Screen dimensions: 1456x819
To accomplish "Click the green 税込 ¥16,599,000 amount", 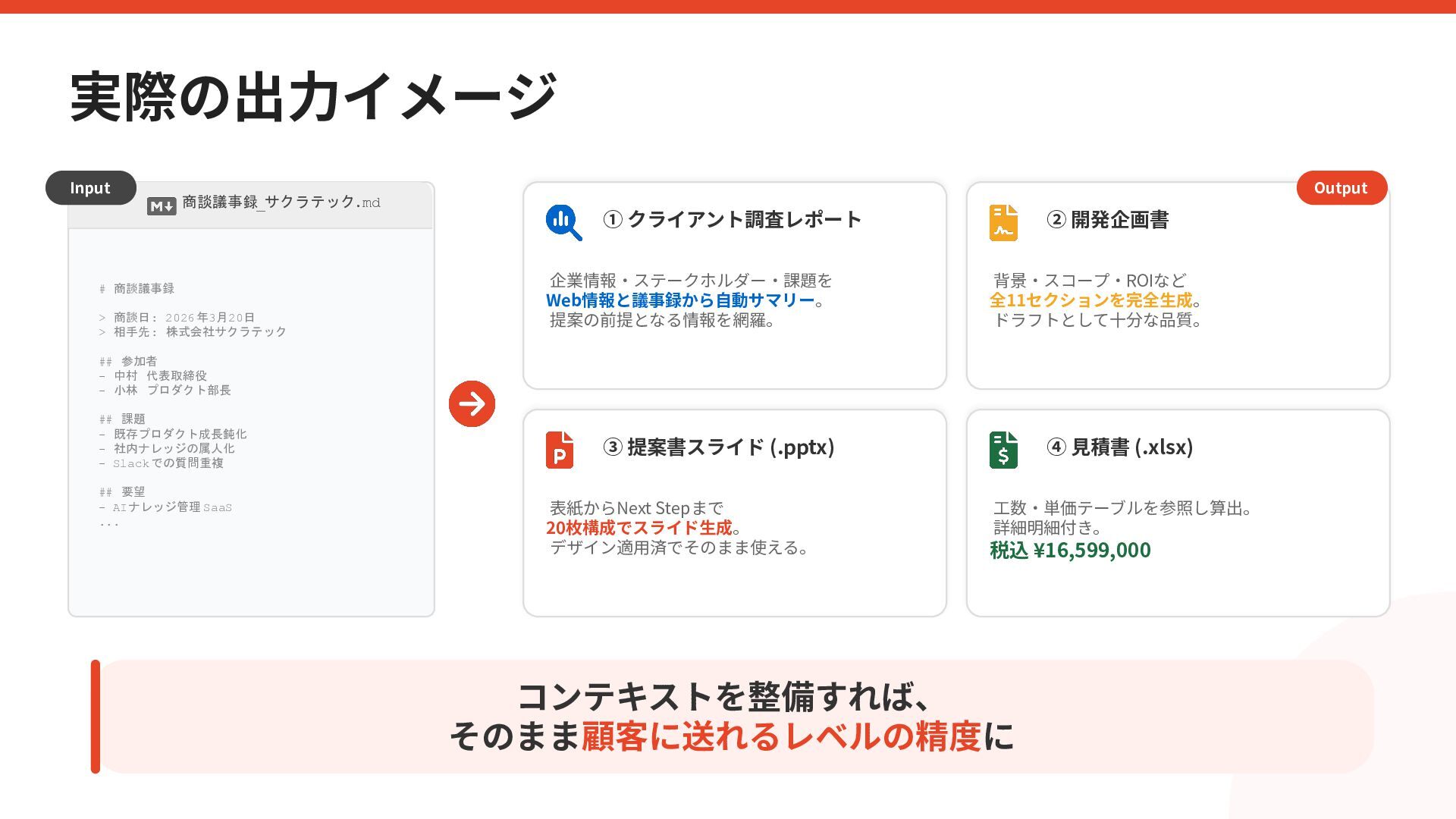I will coord(1070,551).
